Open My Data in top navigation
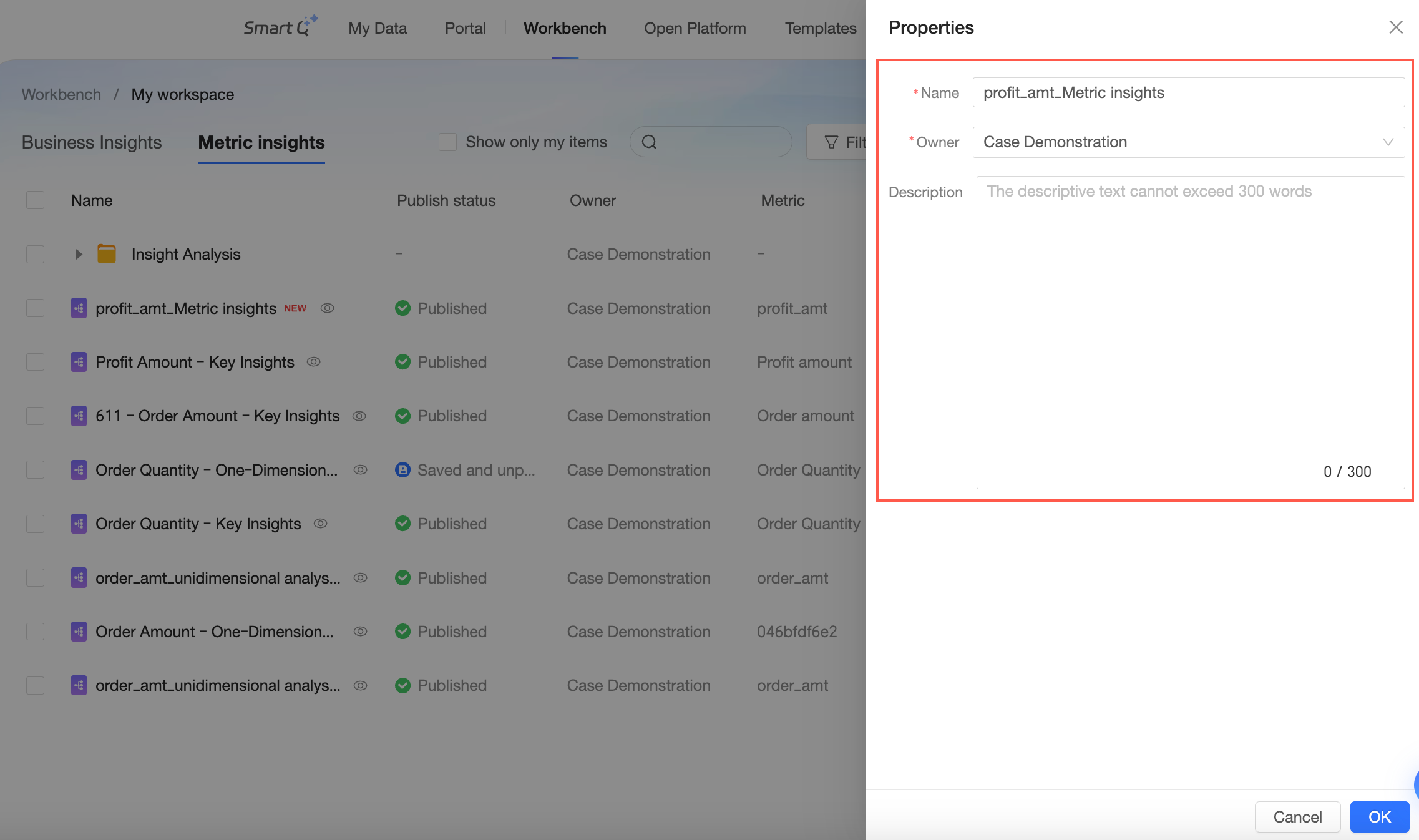Viewport: 1419px width, 840px height. coord(378,28)
